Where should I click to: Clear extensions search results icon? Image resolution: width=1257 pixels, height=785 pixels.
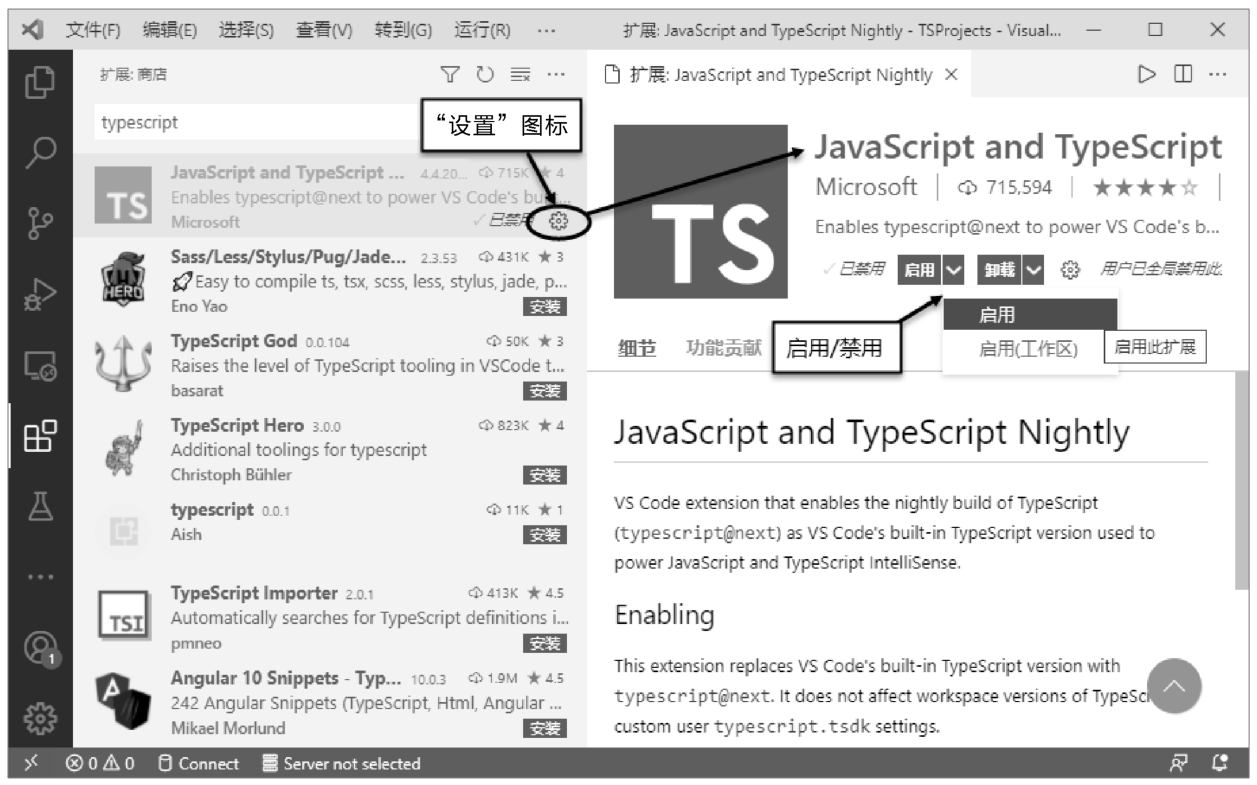pyautogui.click(x=520, y=75)
